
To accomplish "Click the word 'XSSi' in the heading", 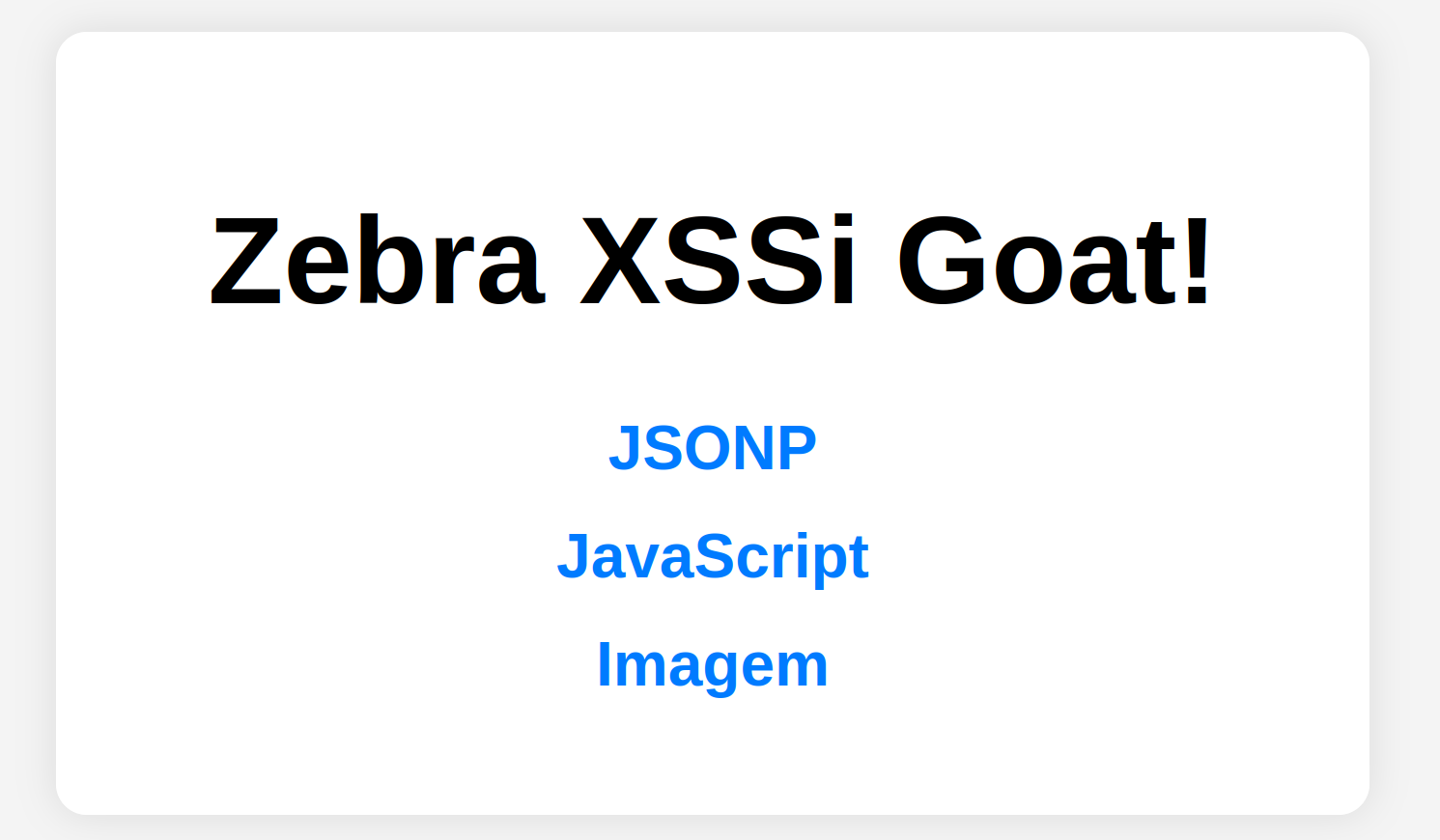I will point(719,262).
